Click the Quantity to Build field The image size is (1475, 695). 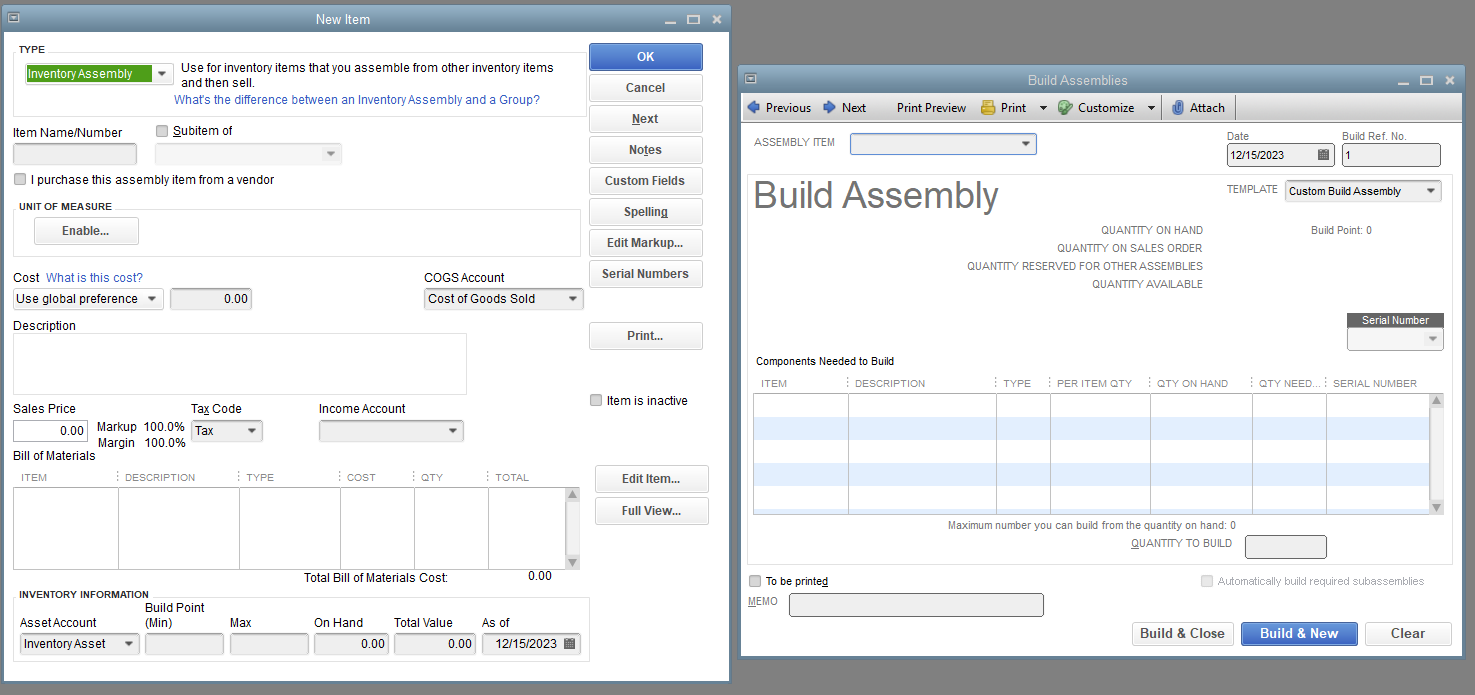pos(1286,547)
